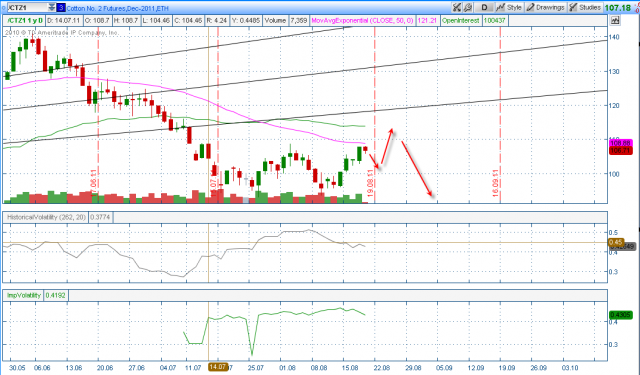The height and width of the screenshot is (375, 640).
Task: Open the Style menu
Action: 509,7
